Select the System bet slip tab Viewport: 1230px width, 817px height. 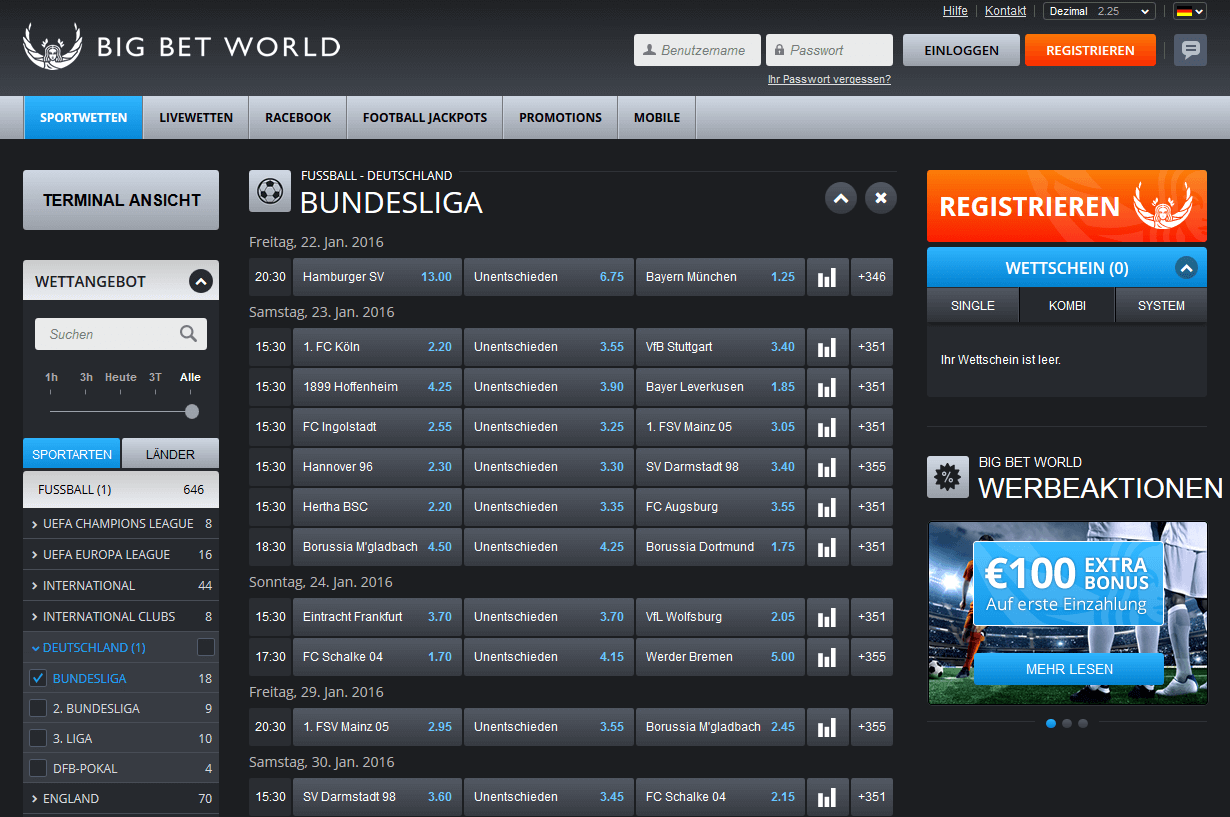1161,305
